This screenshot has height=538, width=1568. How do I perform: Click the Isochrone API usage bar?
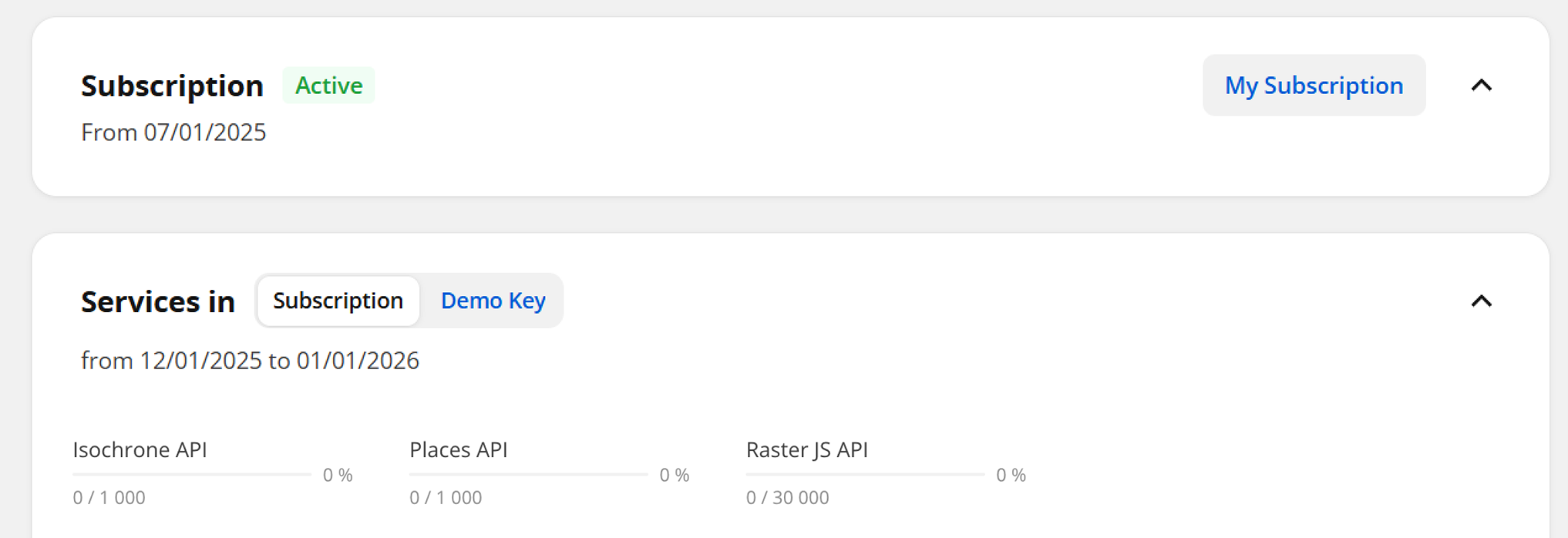(191, 474)
